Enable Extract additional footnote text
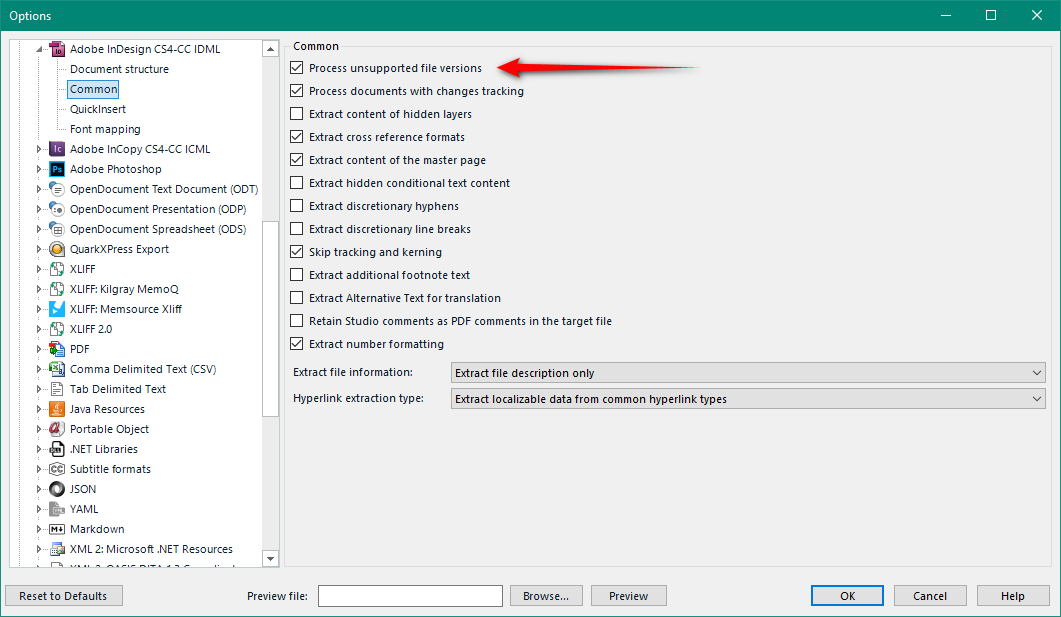This screenshot has height=617, width=1061. pyautogui.click(x=296, y=275)
